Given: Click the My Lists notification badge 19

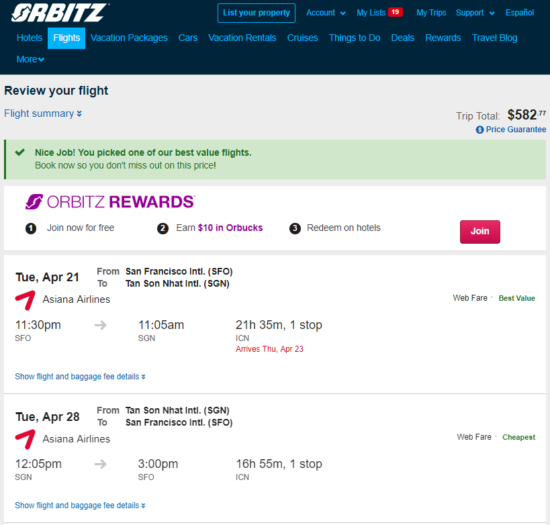Looking at the screenshot, I should click(x=395, y=12).
